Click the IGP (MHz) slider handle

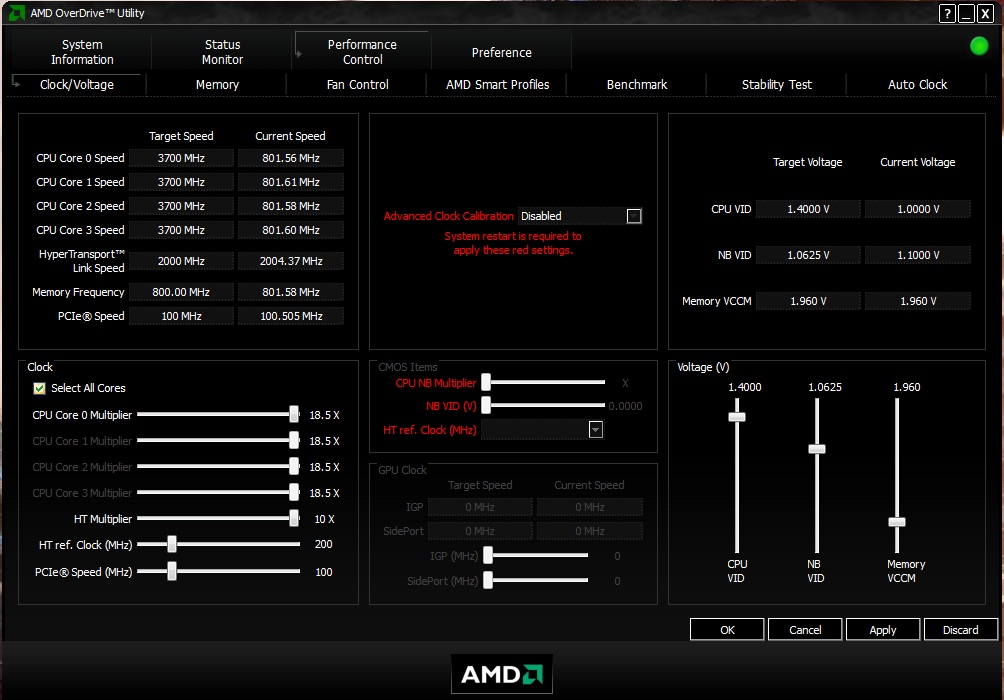click(x=488, y=555)
